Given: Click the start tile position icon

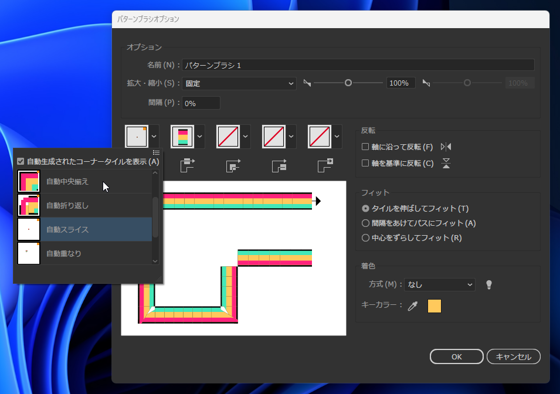Looking at the screenshot, I should pos(279,165).
